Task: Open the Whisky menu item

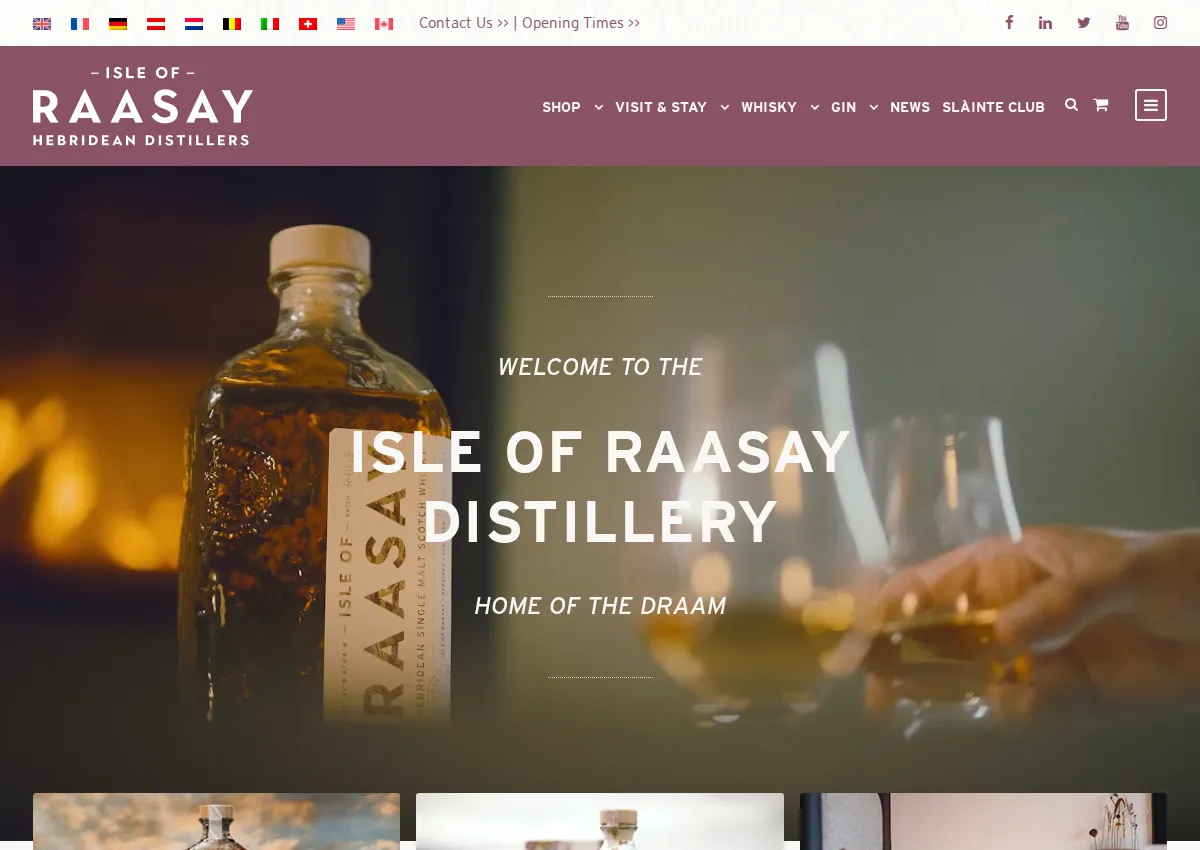Action: [769, 107]
